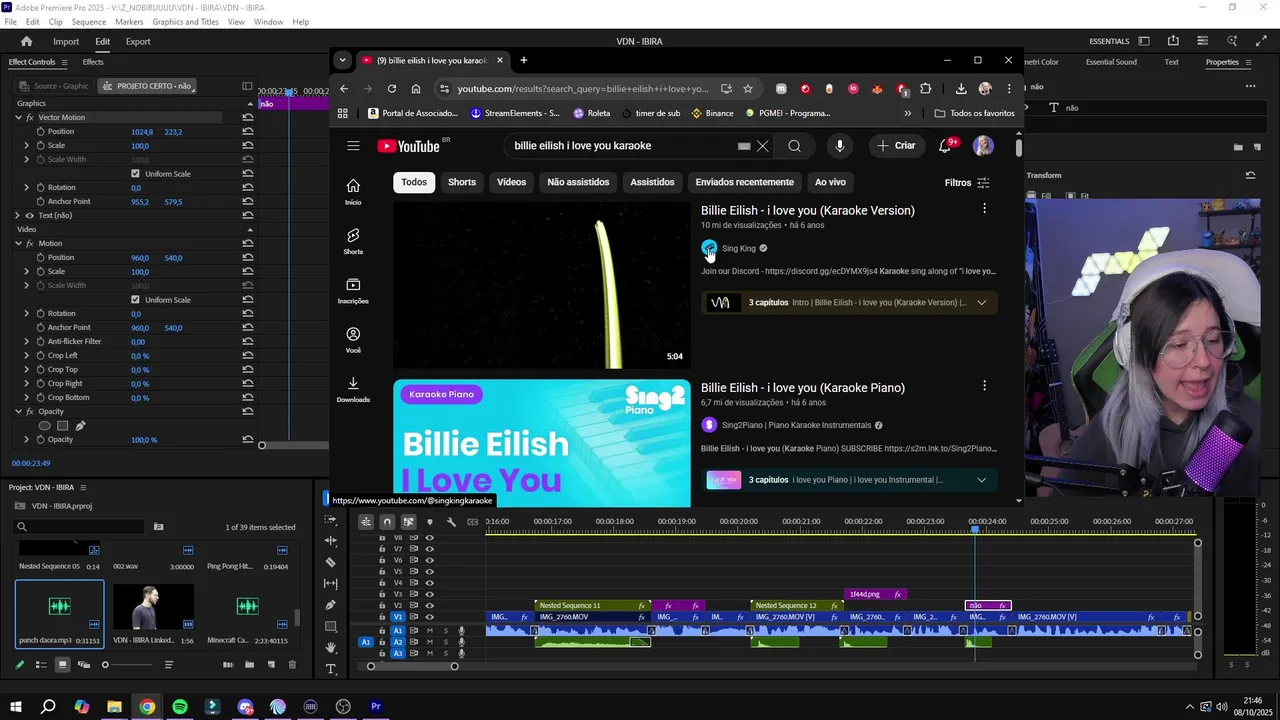Toggle insert sequences as nests icon
The width and height of the screenshot is (1280, 720).
tap(366, 522)
